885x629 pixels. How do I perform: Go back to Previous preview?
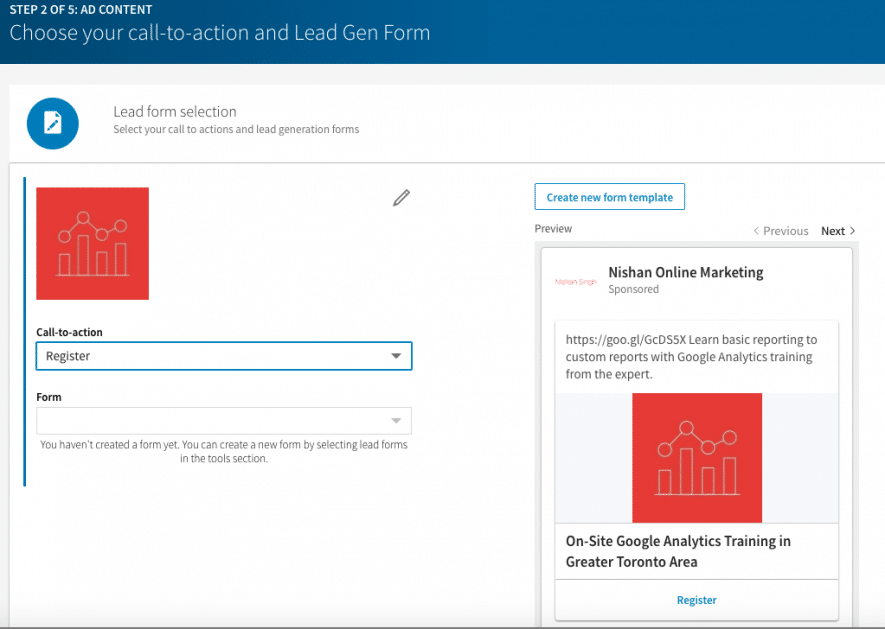click(x=780, y=231)
